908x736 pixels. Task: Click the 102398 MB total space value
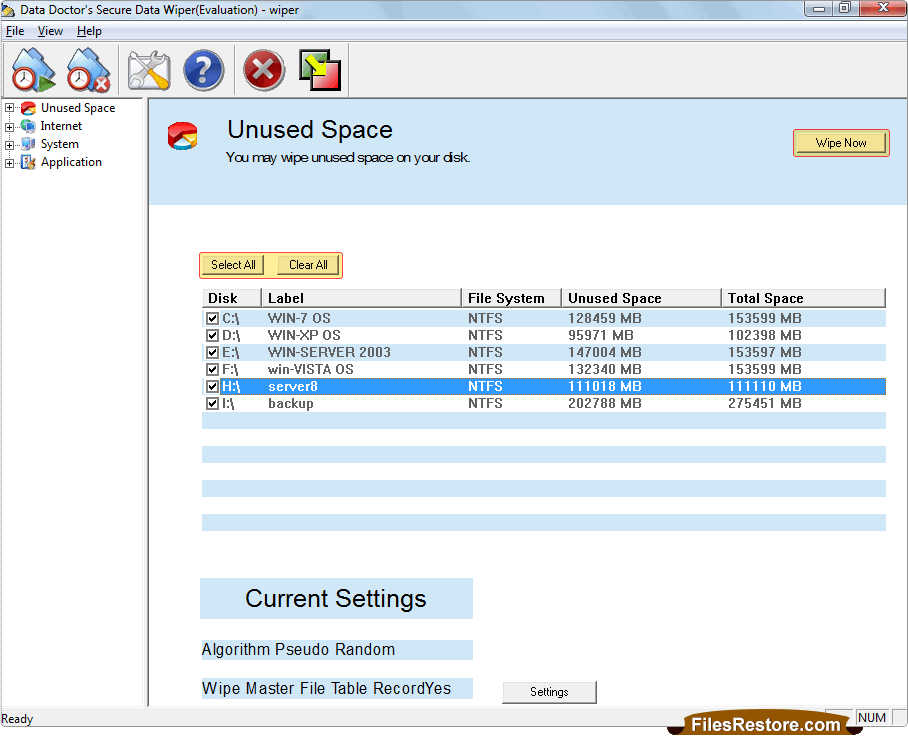[x=764, y=335]
